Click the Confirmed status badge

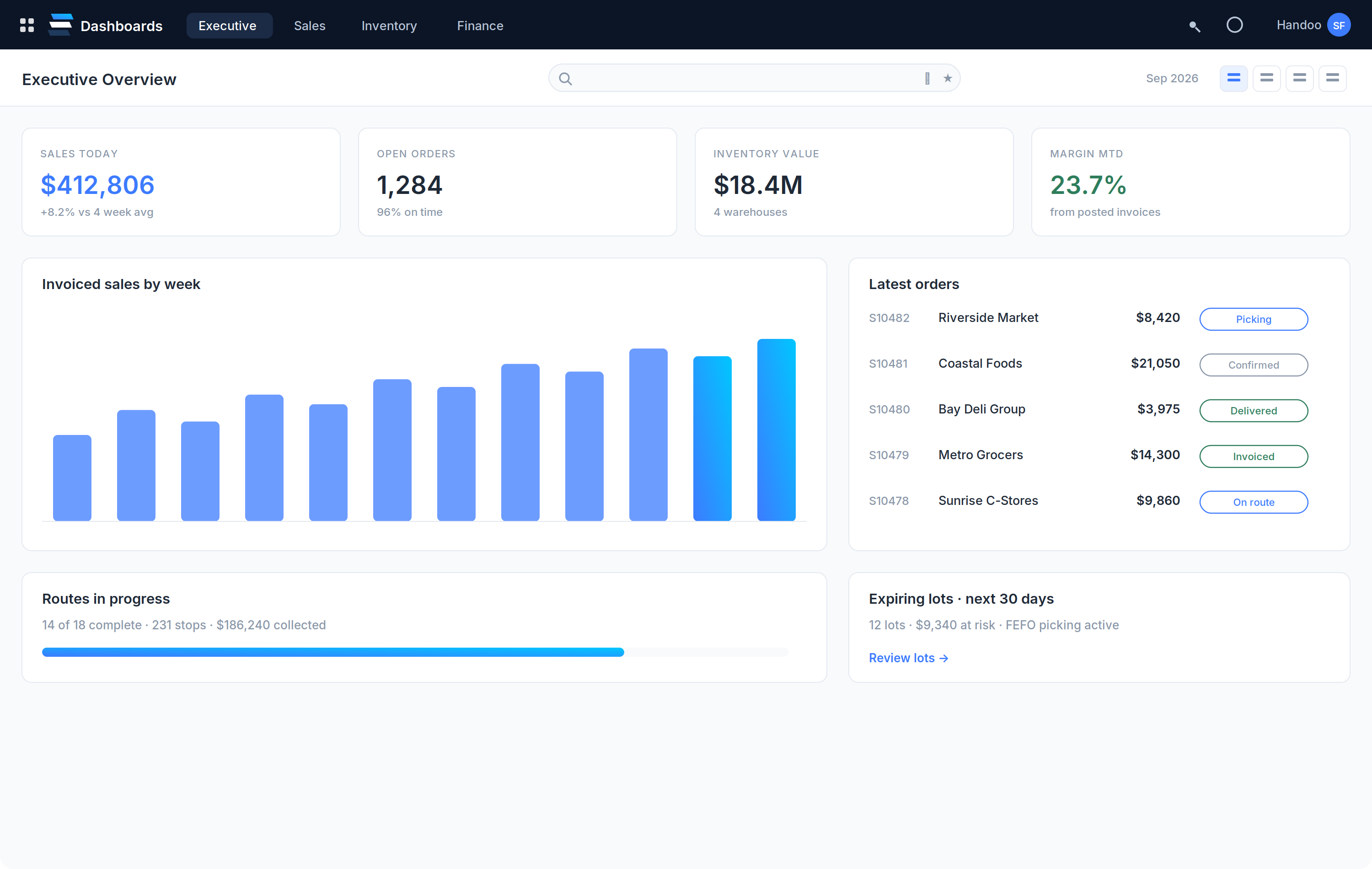coord(1254,365)
